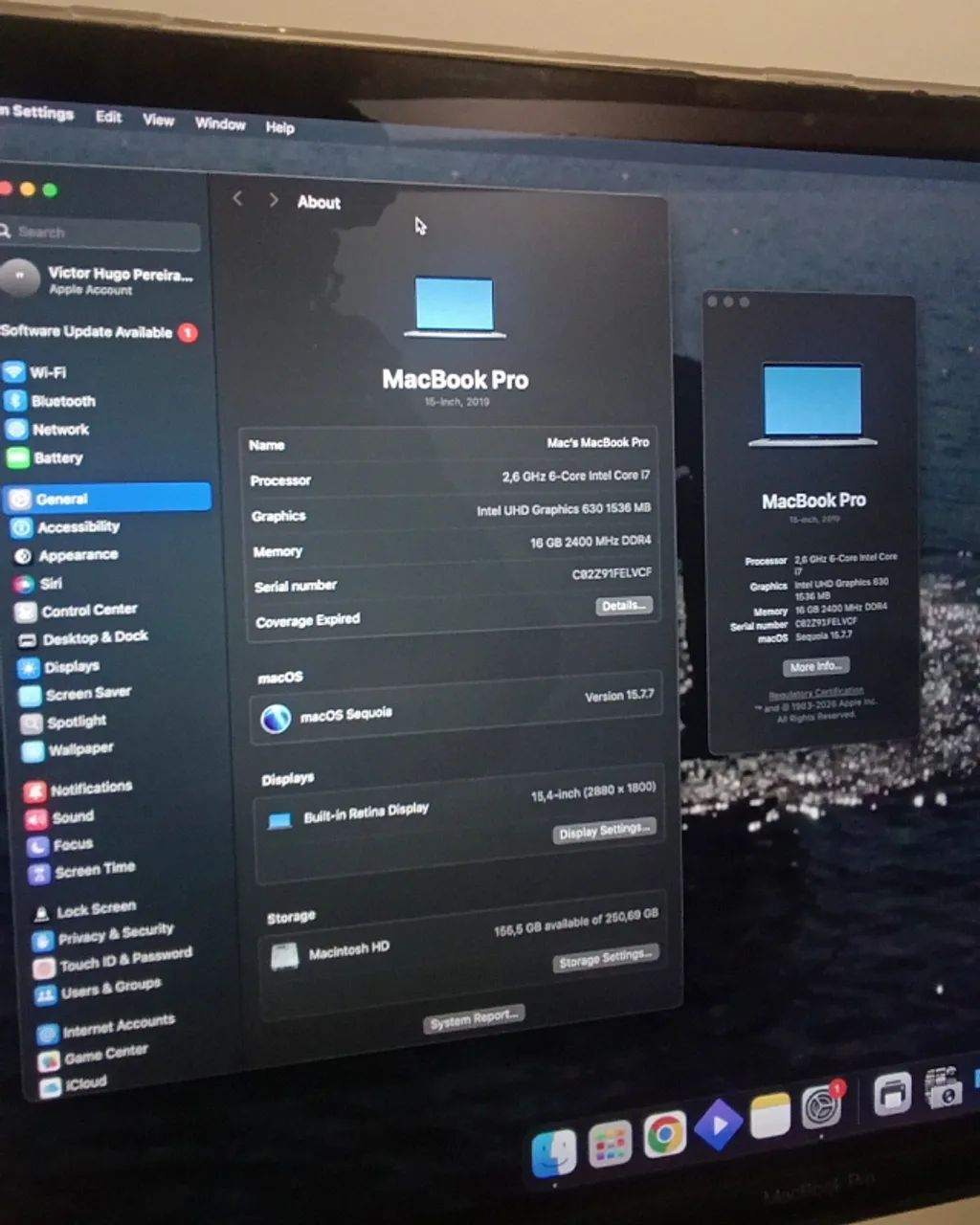
Task: Go forward with the right arrow
Action: point(274,199)
